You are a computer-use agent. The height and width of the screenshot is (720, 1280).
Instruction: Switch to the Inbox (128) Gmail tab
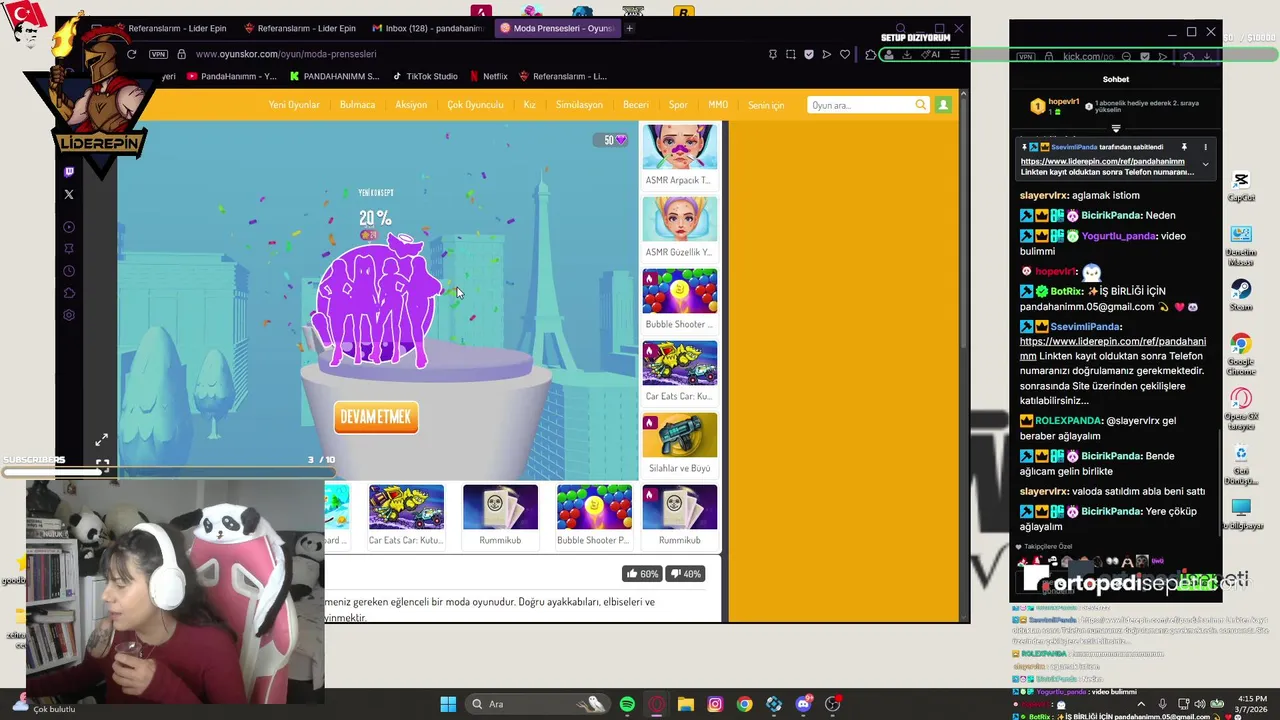tap(428, 28)
